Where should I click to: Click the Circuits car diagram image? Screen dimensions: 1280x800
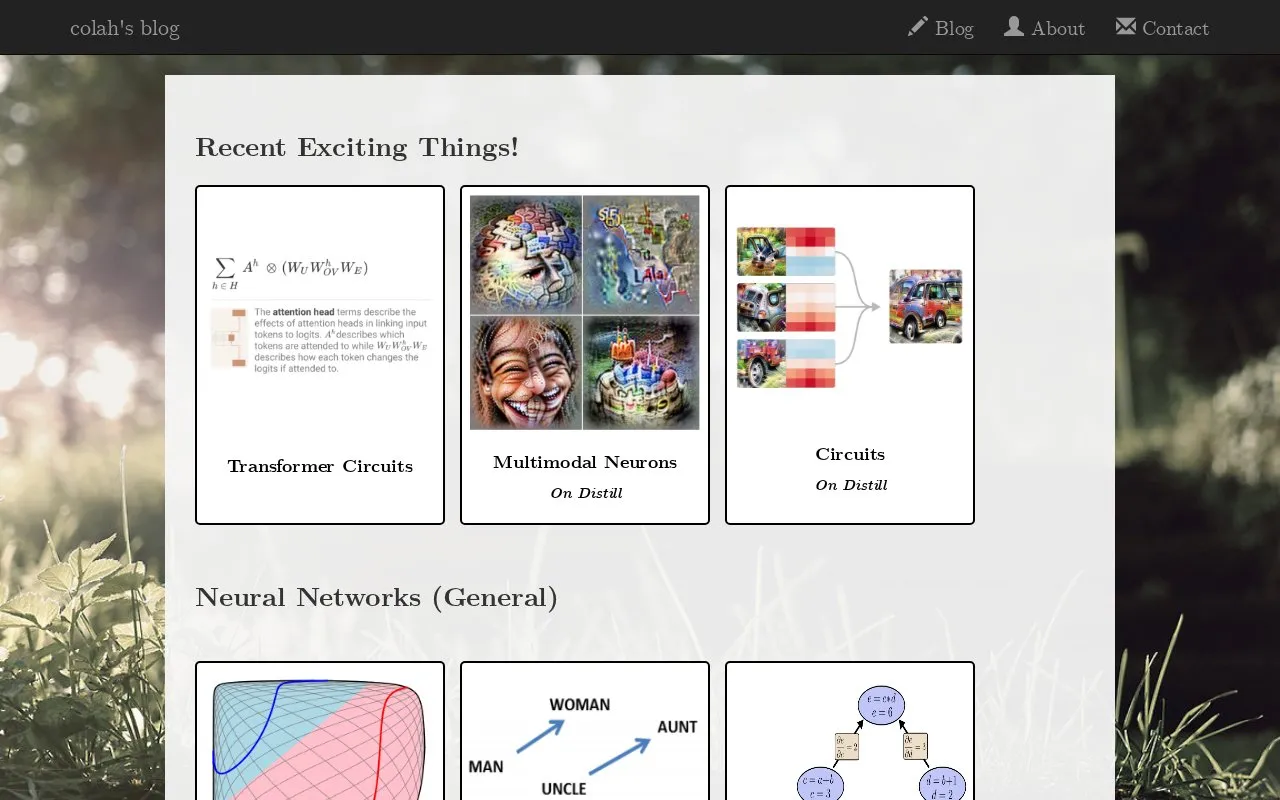(x=850, y=308)
